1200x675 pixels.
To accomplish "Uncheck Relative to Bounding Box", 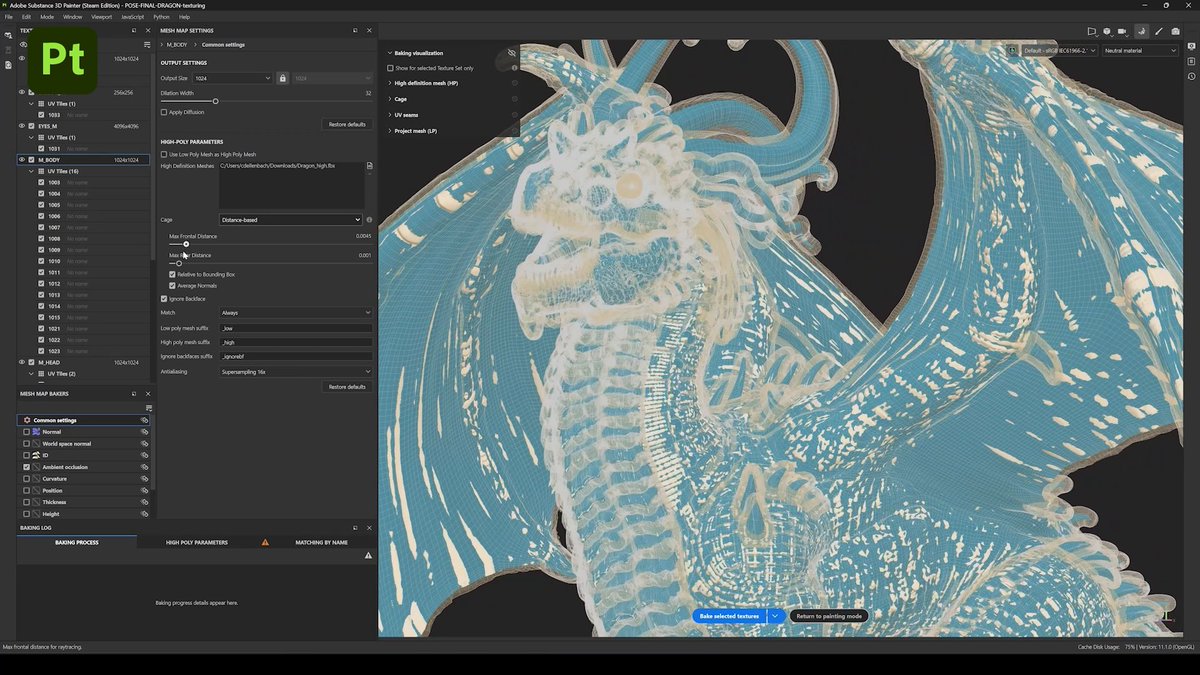I will tap(172, 274).
